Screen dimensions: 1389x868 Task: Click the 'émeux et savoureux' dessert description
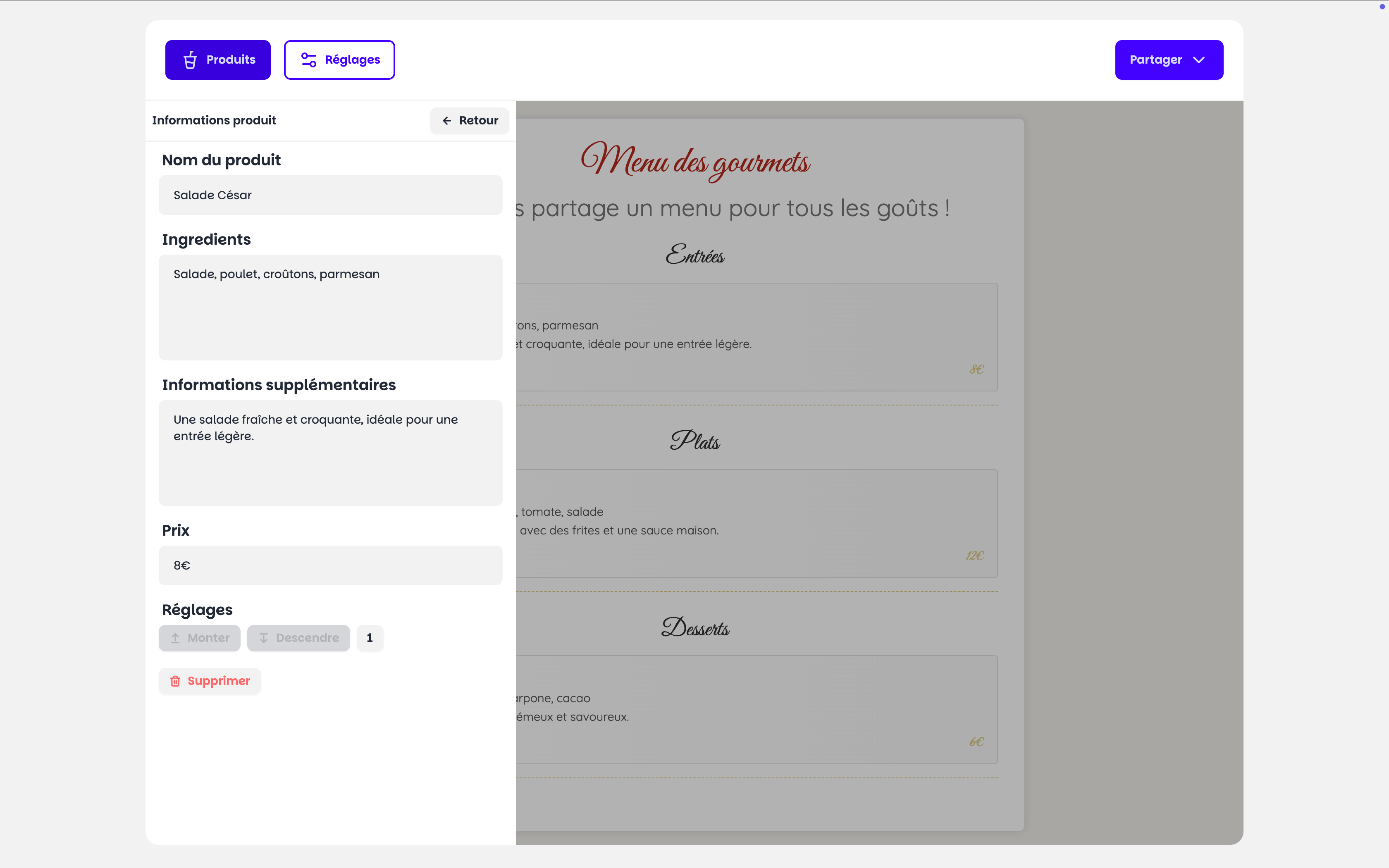coord(572,717)
